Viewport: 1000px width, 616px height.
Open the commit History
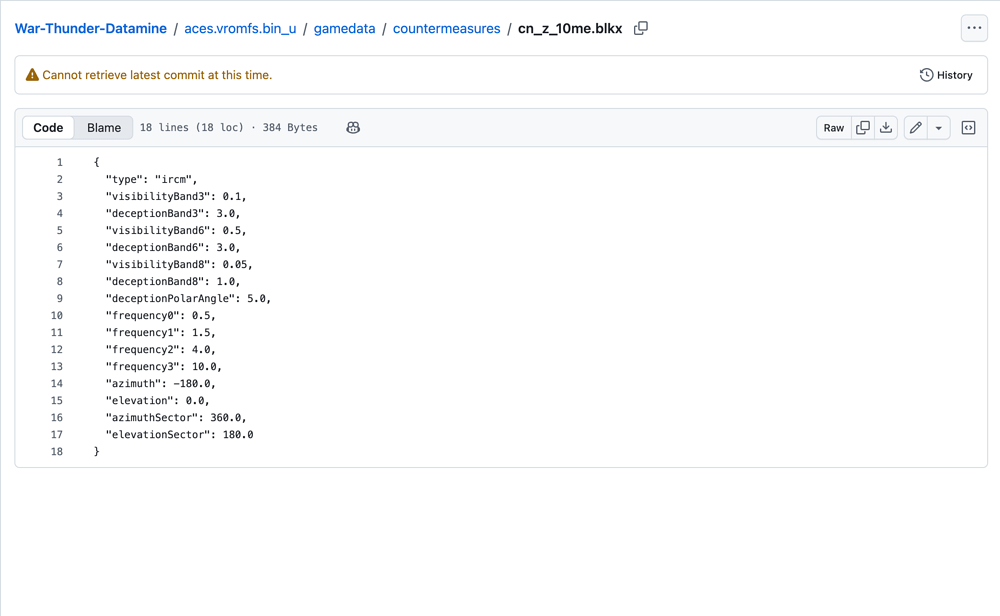coord(946,75)
